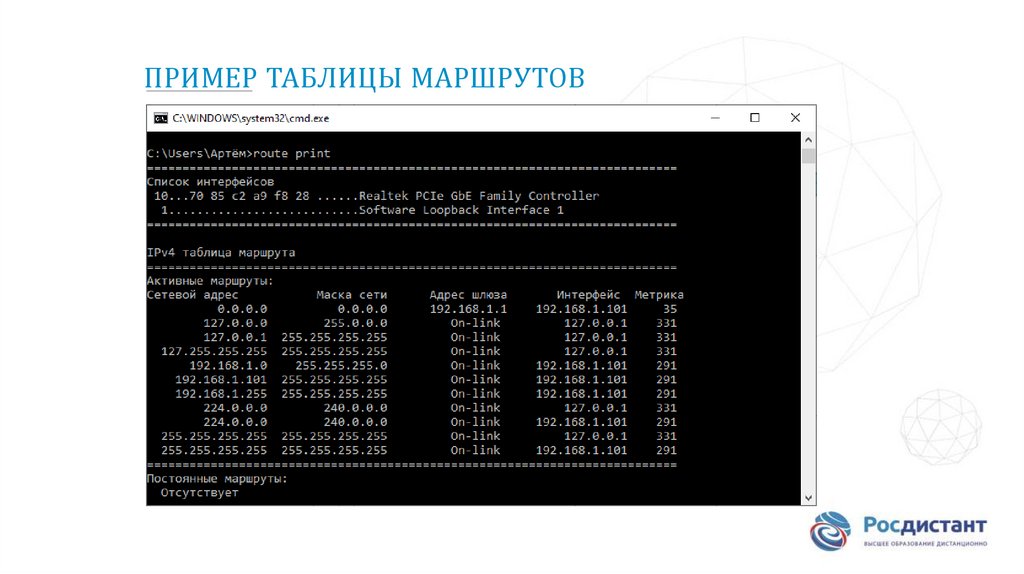
Task: Click the Метрика column header
Action: click(659, 295)
